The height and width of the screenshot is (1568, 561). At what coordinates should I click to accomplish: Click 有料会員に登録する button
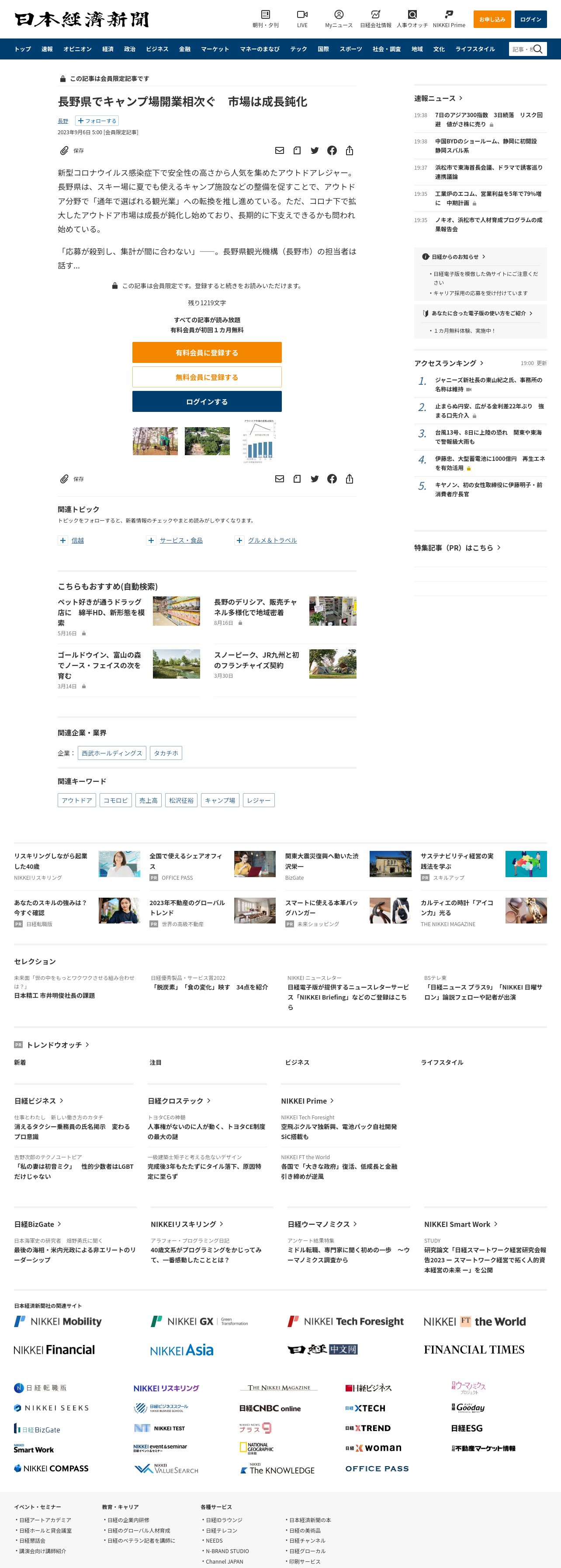[207, 352]
